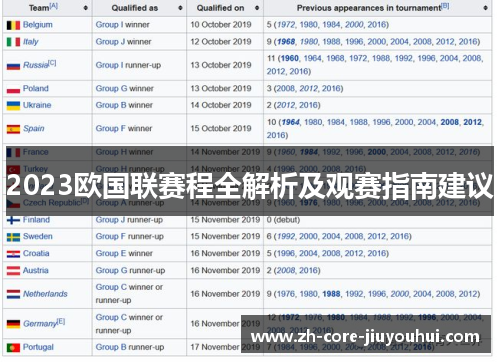
Task: Sort table by the Team column arrows
Action: (86, 8)
